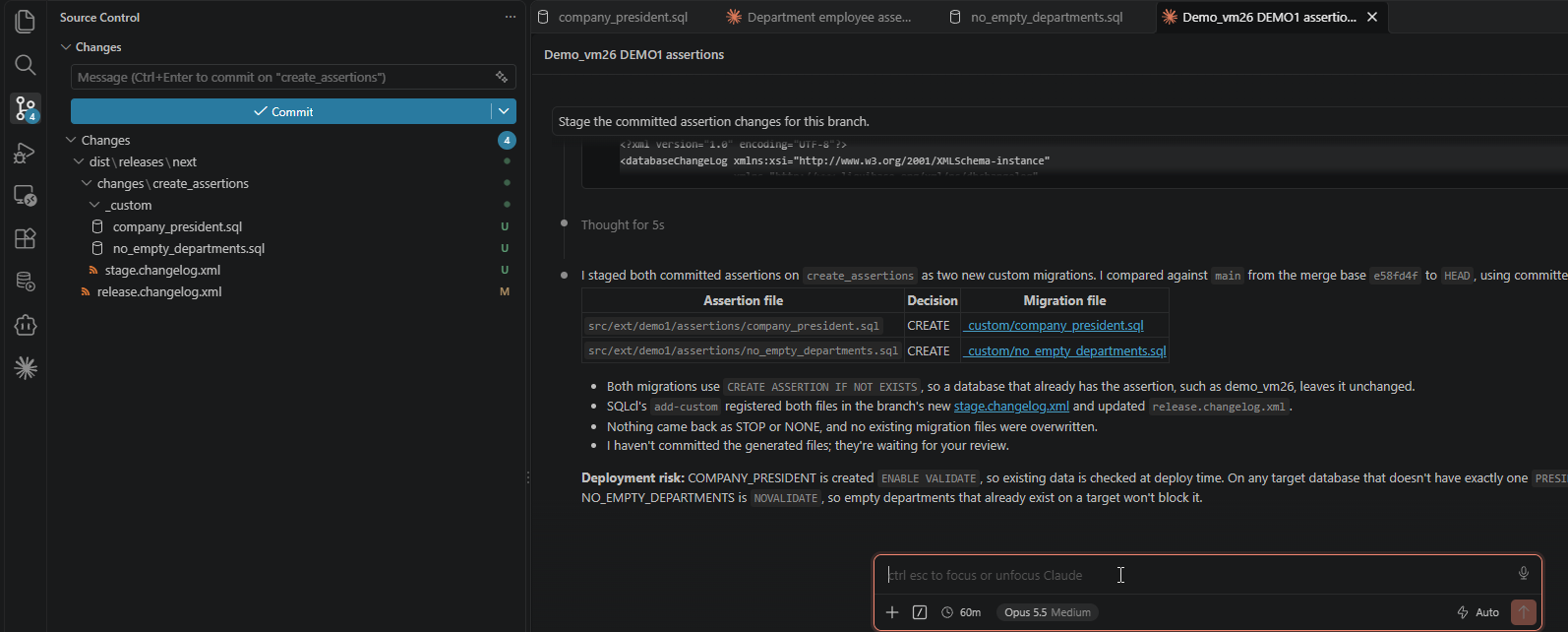The image size is (1568, 632).
Task: Click the 'Deployment risk:' bold text
Action: point(633,477)
